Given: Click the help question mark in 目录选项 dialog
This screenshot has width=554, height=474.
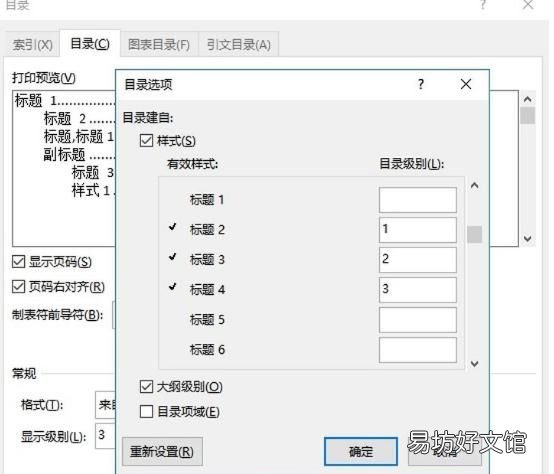Looking at the screenshot, I should click(420, 84).
